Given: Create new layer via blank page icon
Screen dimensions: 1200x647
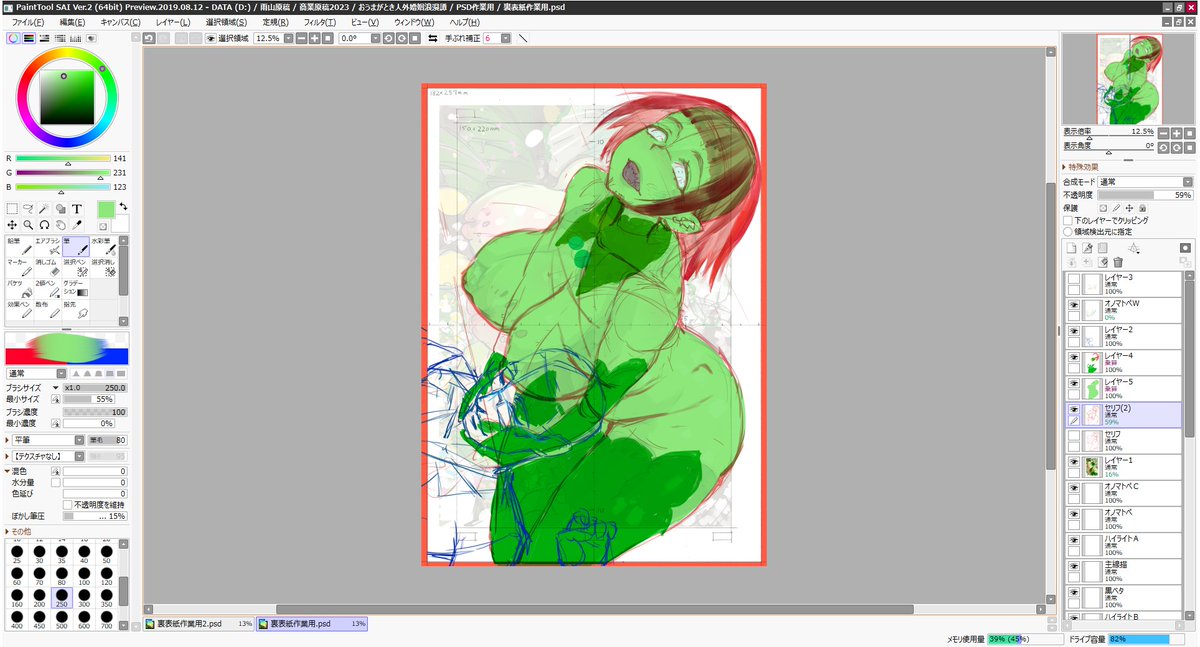Looking at the screenshot, I should (1071, 248).
